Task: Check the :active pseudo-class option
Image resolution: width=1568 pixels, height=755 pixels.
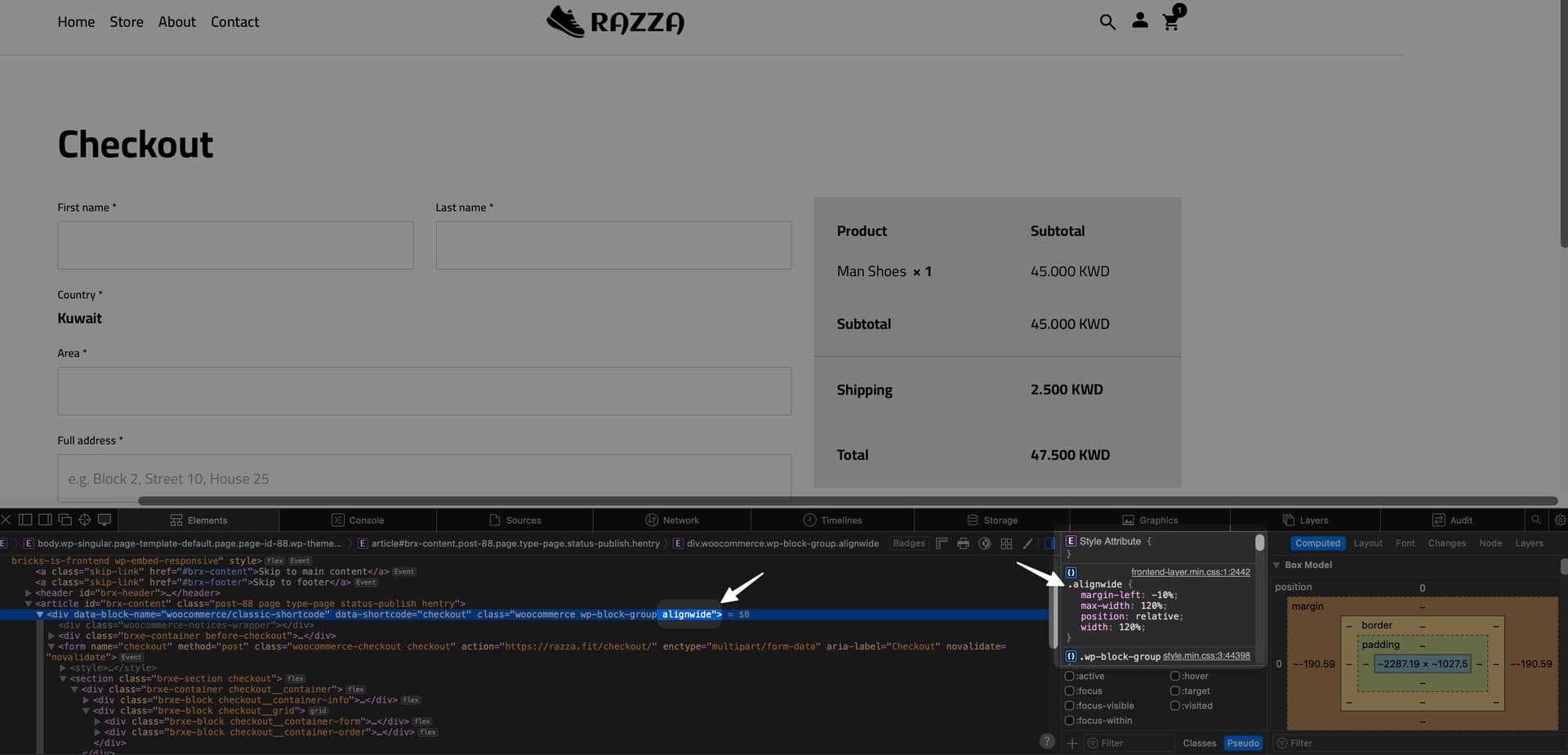Action: (x=1069, y=676)
